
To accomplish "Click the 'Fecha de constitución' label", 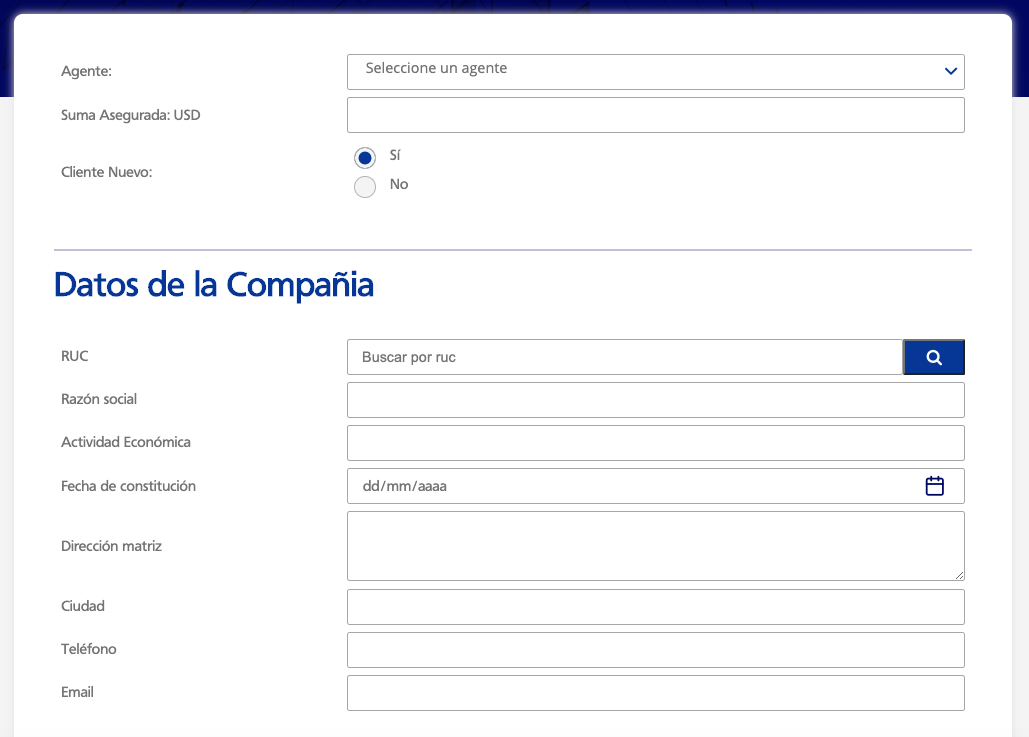I will [x=129, y=486].
